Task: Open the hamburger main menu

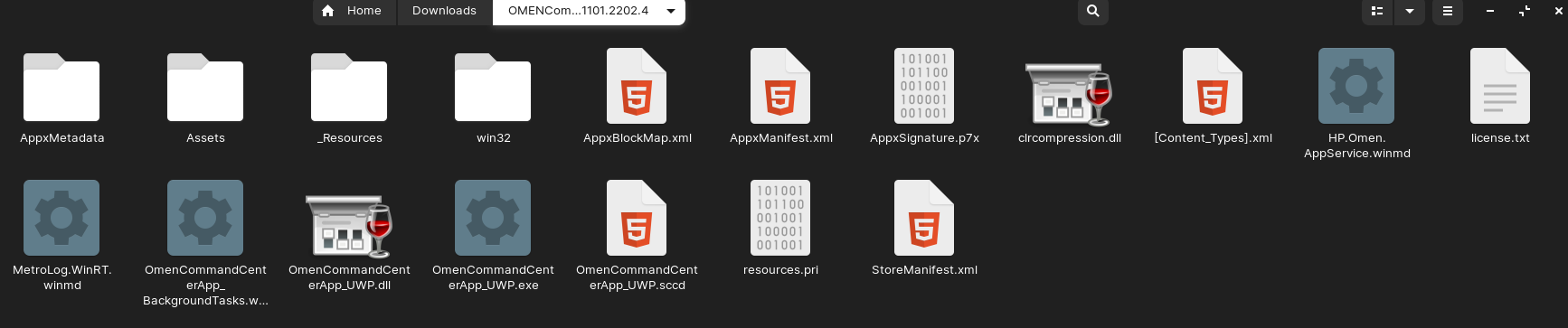Action: 1448,11
